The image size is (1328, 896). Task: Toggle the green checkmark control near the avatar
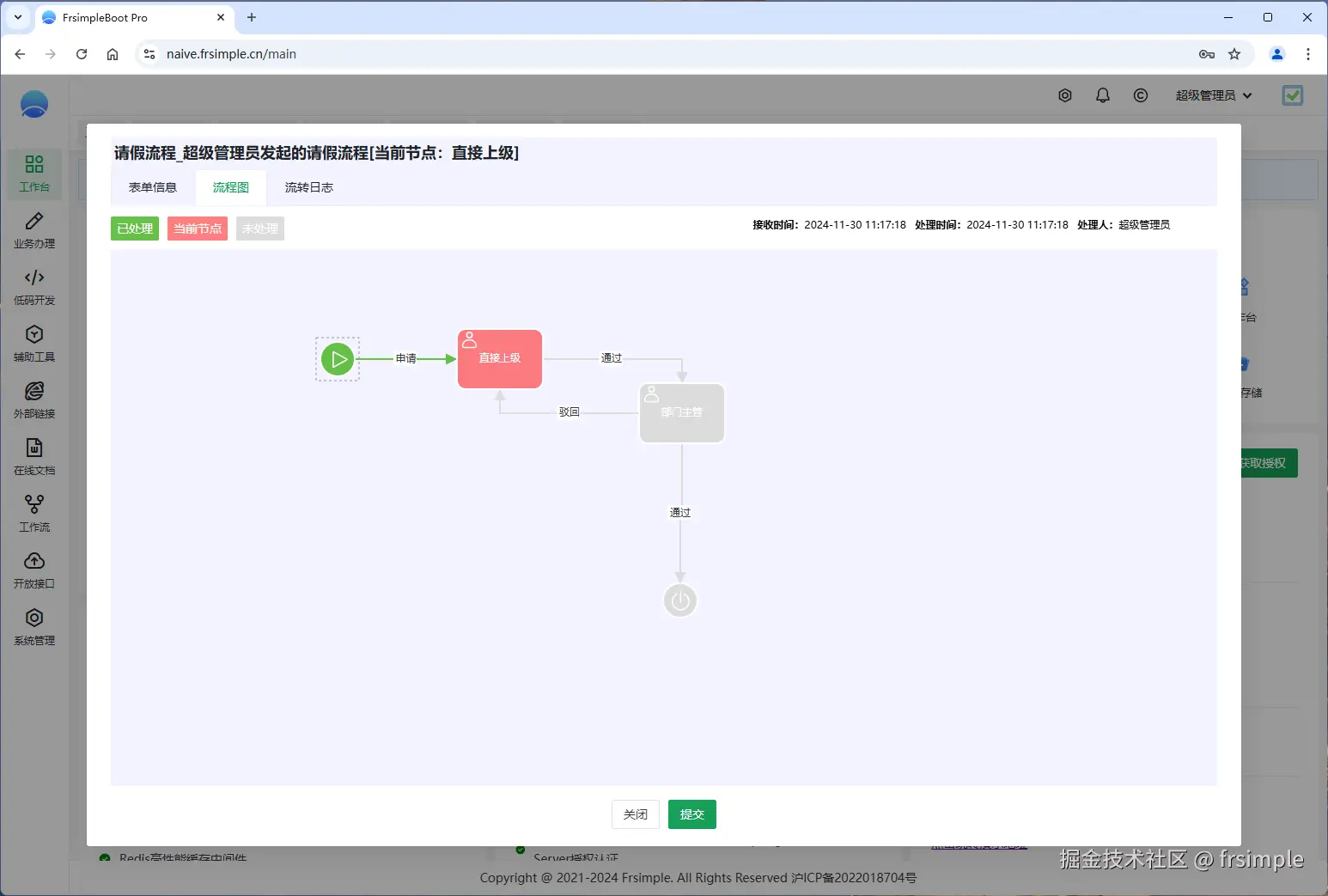(1292, 95)
